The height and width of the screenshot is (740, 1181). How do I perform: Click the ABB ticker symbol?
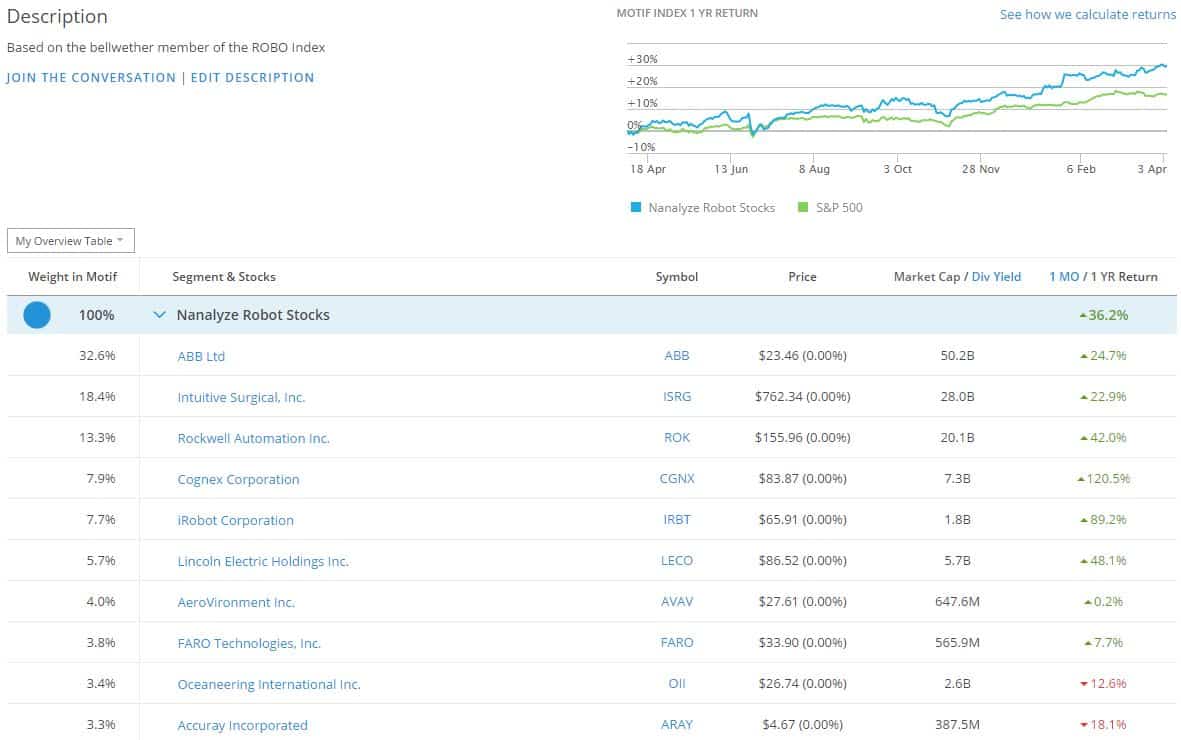pyautogui.click(x=677, y=356)
